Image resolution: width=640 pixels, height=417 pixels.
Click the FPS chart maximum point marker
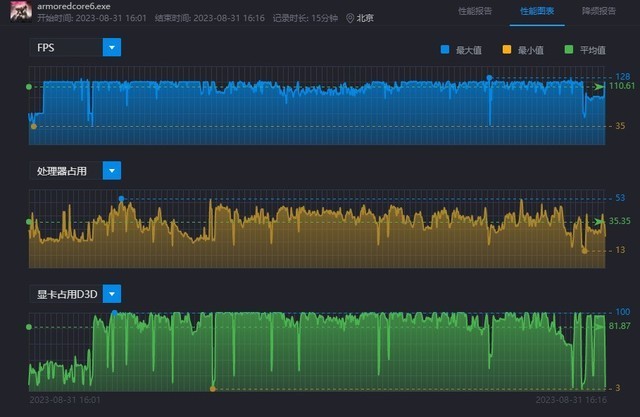click(x=489, y=78)
